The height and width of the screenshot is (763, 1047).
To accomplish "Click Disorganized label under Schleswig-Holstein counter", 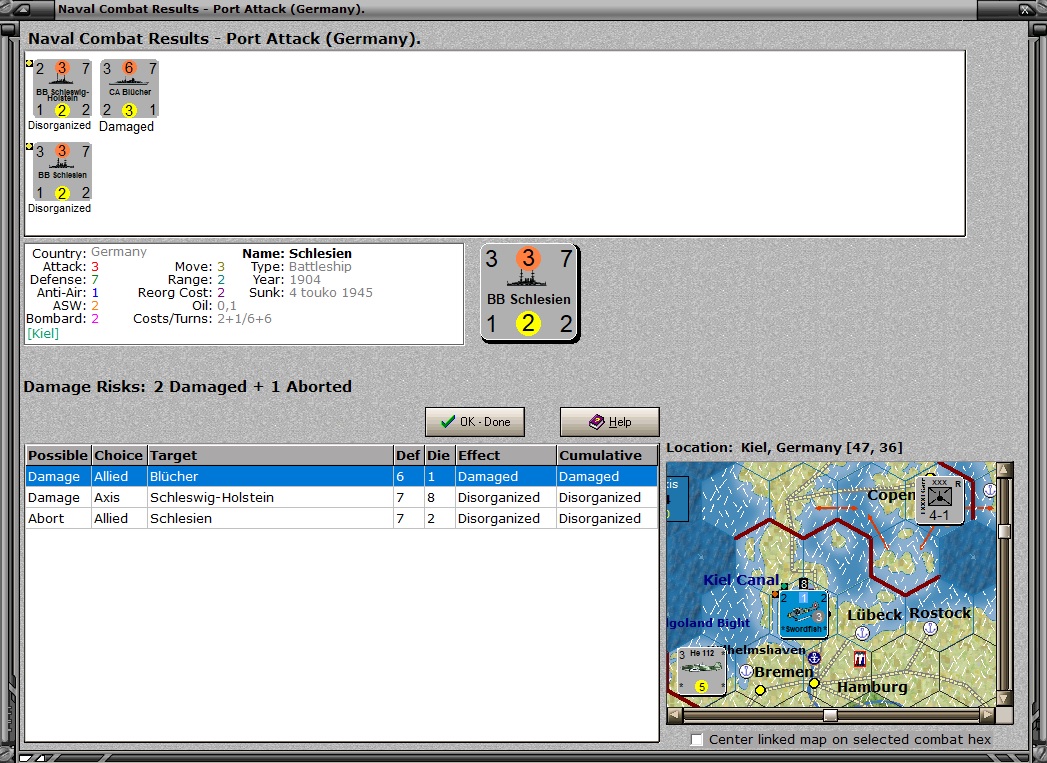I will tap(59, 125).
